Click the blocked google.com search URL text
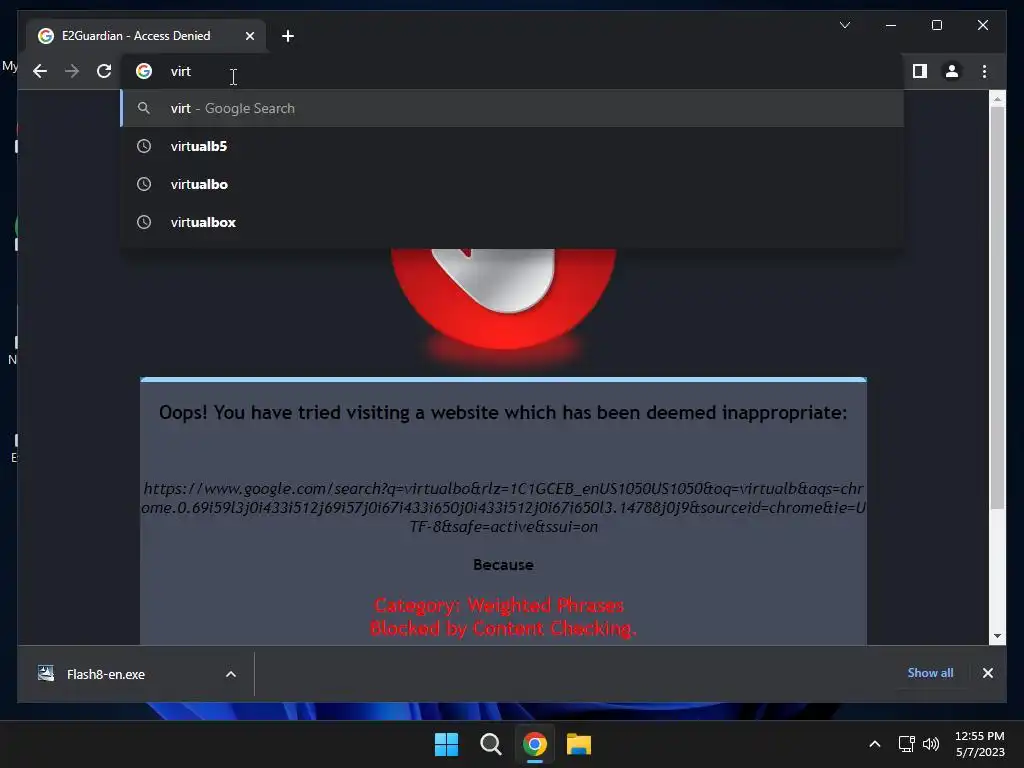Image resolution: width=1024 pixels, height=768 pixels. click(504, 507)
